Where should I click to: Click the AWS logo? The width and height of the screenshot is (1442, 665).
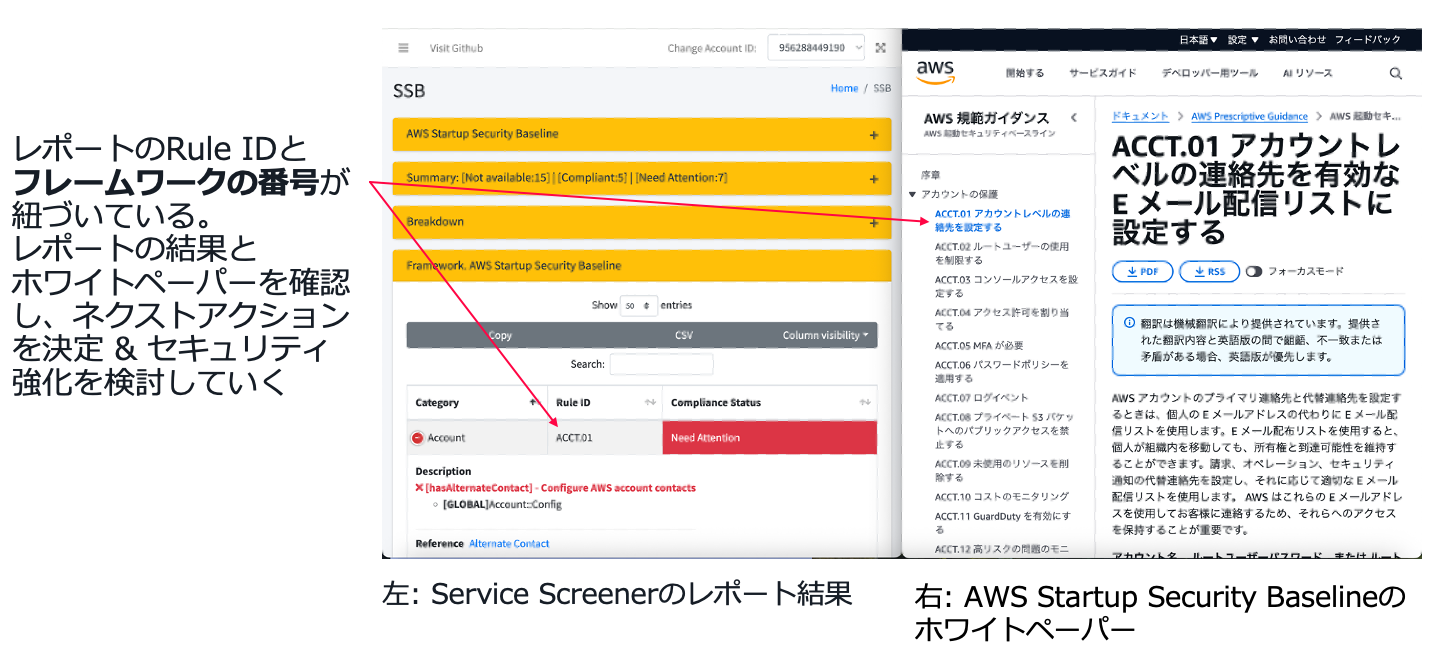pos(936,72)
